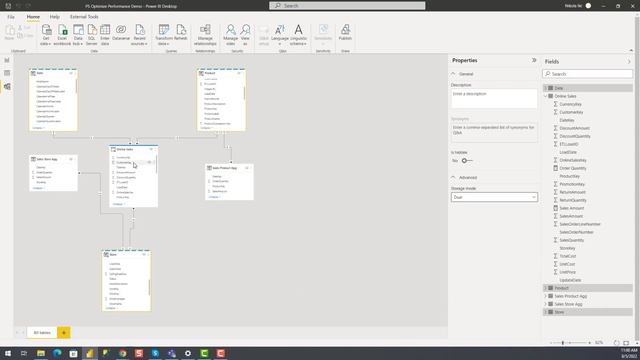Image resolution: width=640 pixels, height=360 pixels.
Task: Open Manage roles
Action: coord(231,35)
